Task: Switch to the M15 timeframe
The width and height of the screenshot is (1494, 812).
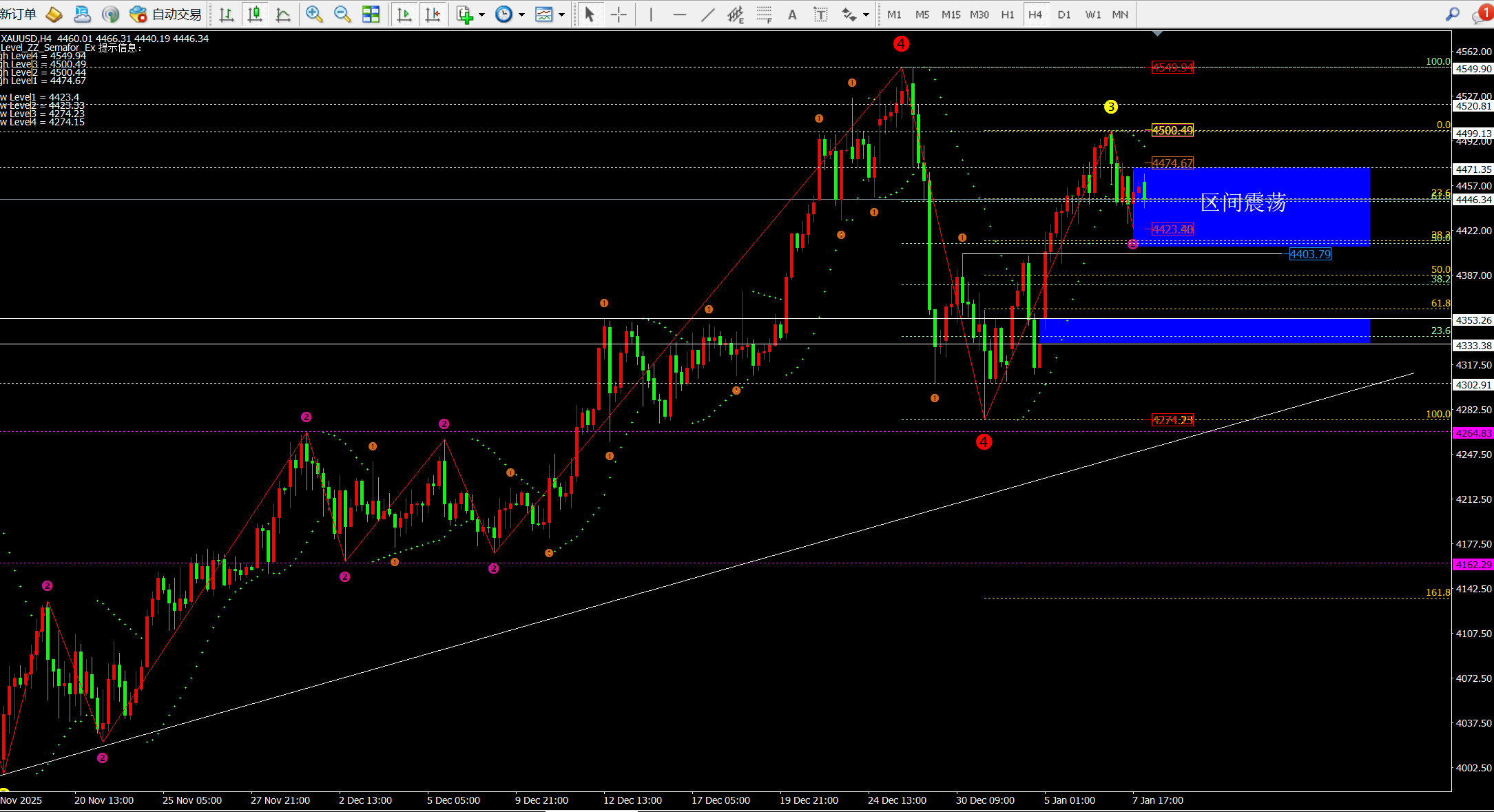Action: (x=951, y=14)
